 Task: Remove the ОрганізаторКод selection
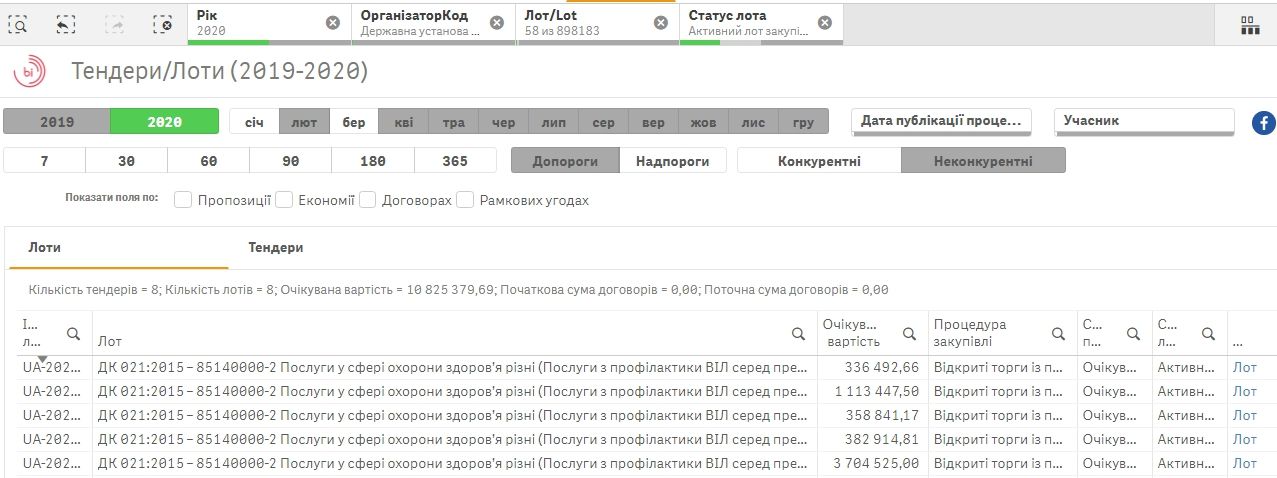point(497,23)
